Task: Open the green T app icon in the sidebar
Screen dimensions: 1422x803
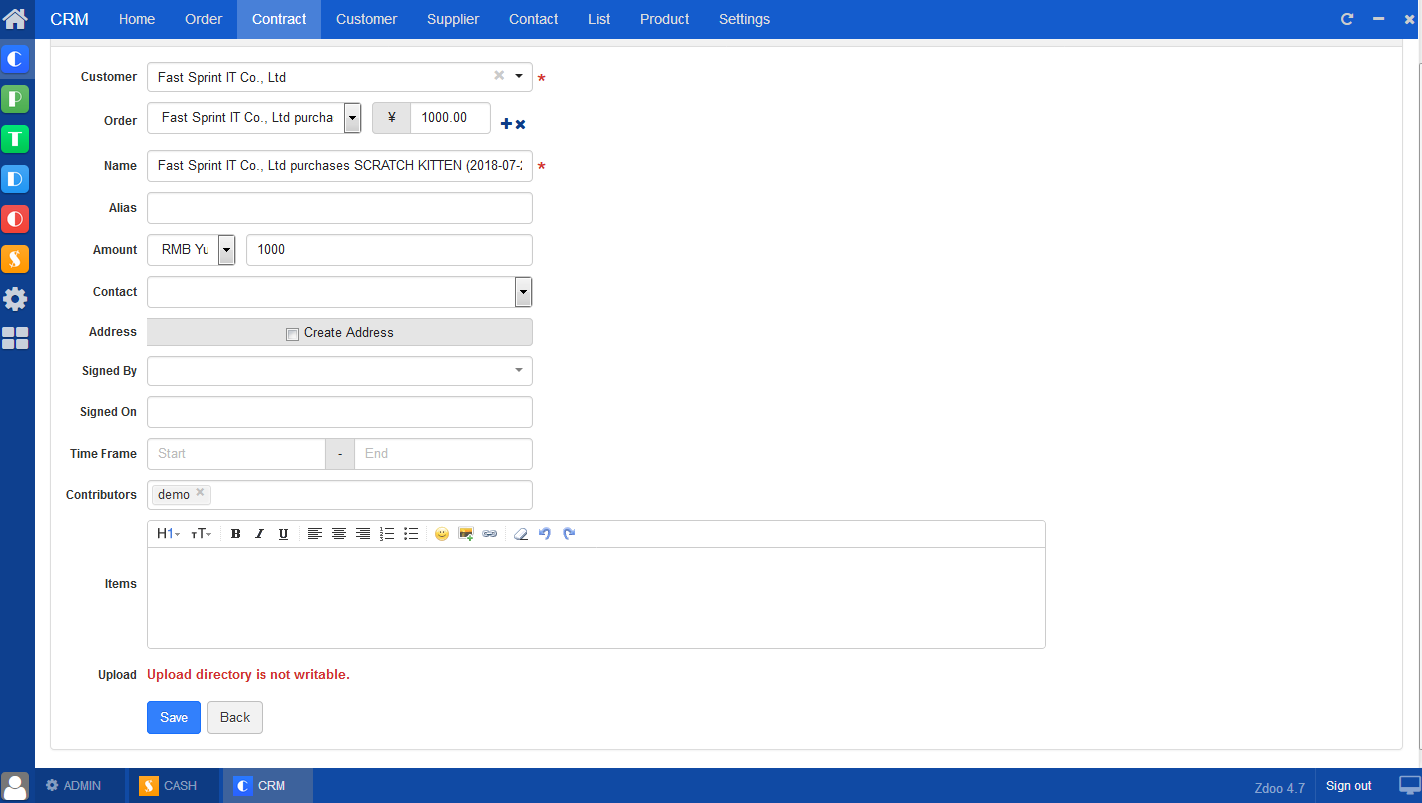Action: coord(15,139)
